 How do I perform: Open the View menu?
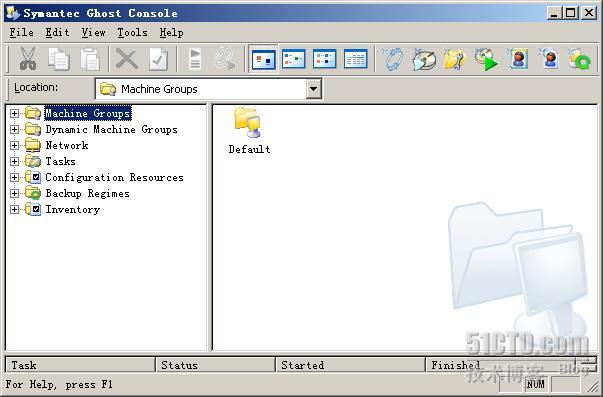click(93, 33)
